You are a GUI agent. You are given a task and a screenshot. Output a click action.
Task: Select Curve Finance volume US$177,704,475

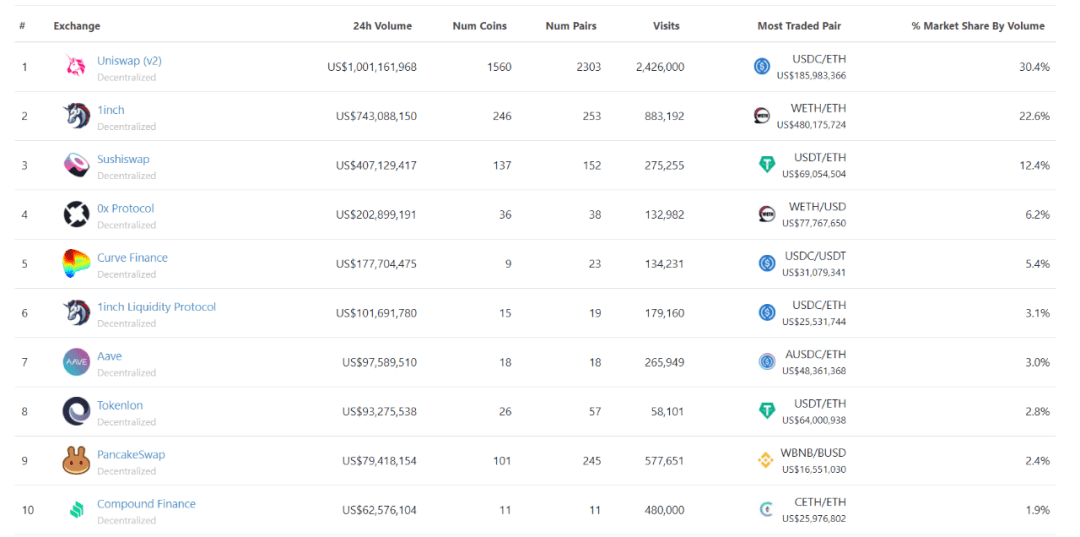pyautogui.click(x=376, y=264)
